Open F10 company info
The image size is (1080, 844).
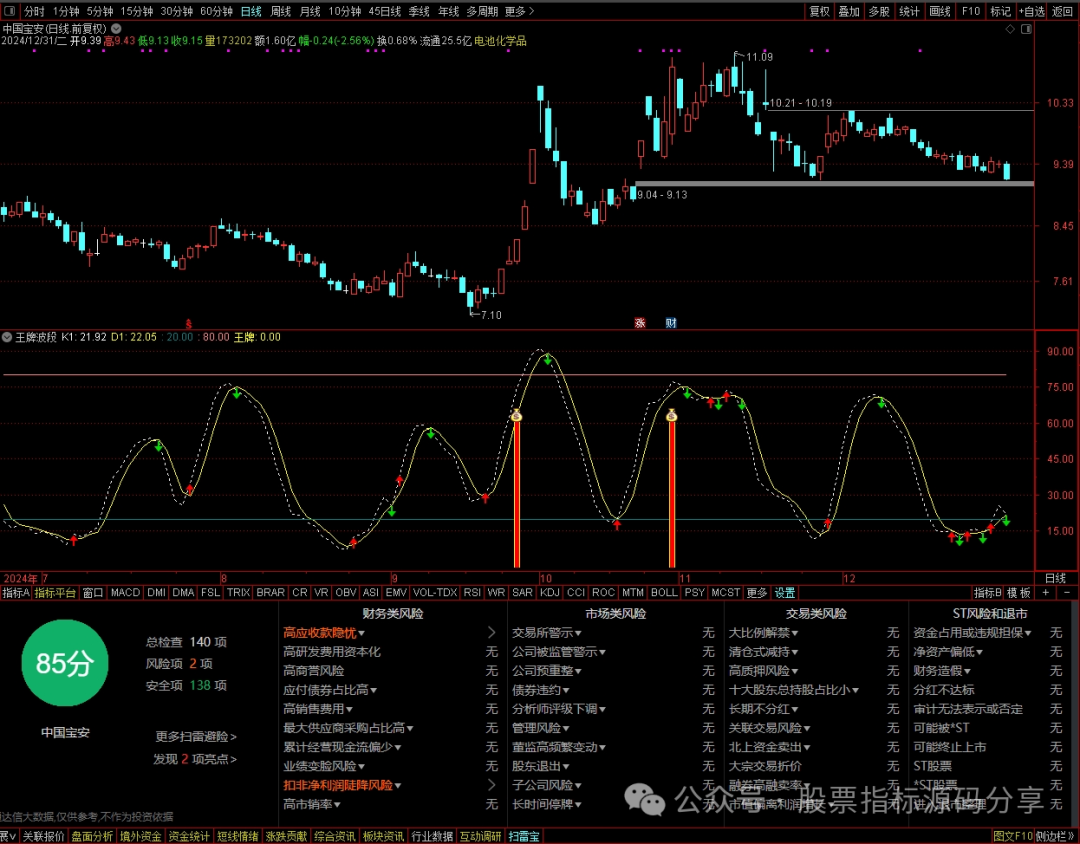970,11
